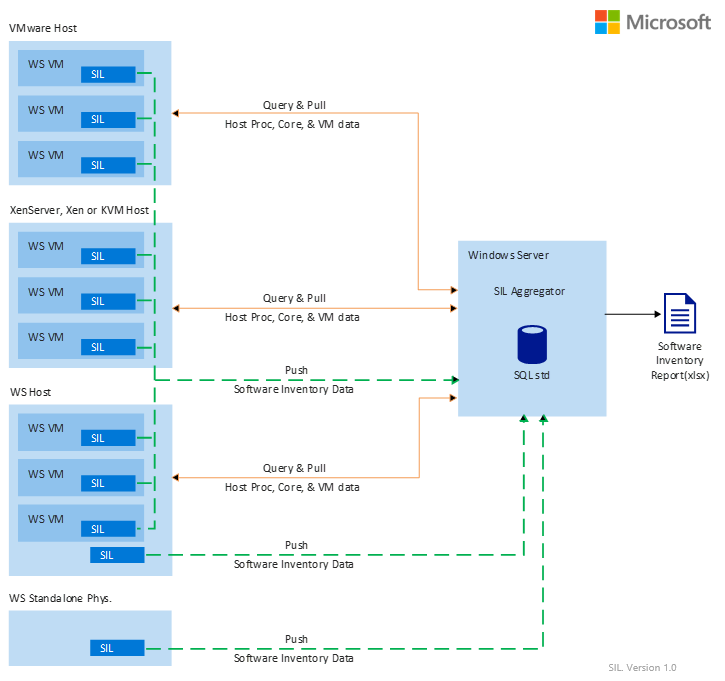
Task: Click "Query & Pull" label beside WS Host VMs
Action: 294,468
